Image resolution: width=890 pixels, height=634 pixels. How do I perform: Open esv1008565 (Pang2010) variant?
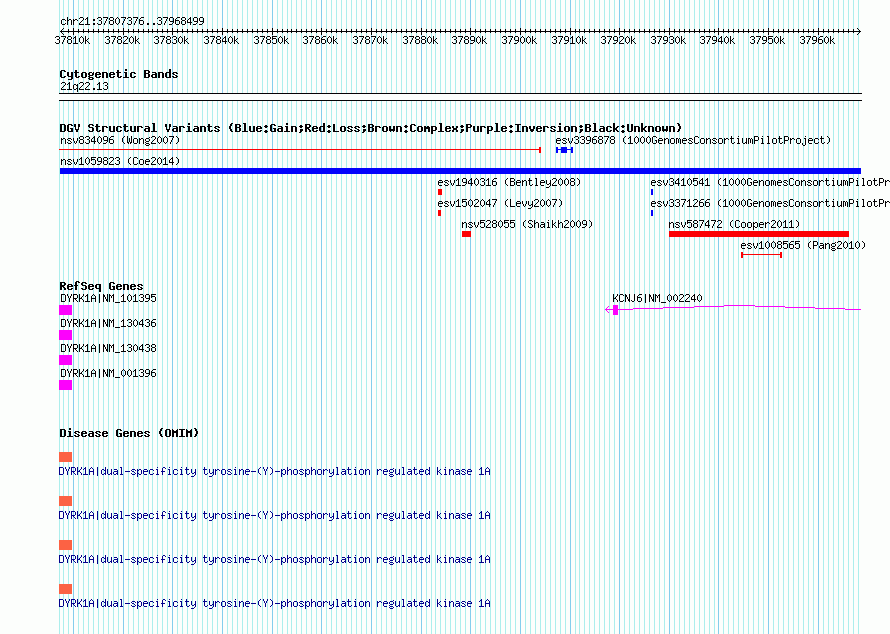click(x=803, y=245)
